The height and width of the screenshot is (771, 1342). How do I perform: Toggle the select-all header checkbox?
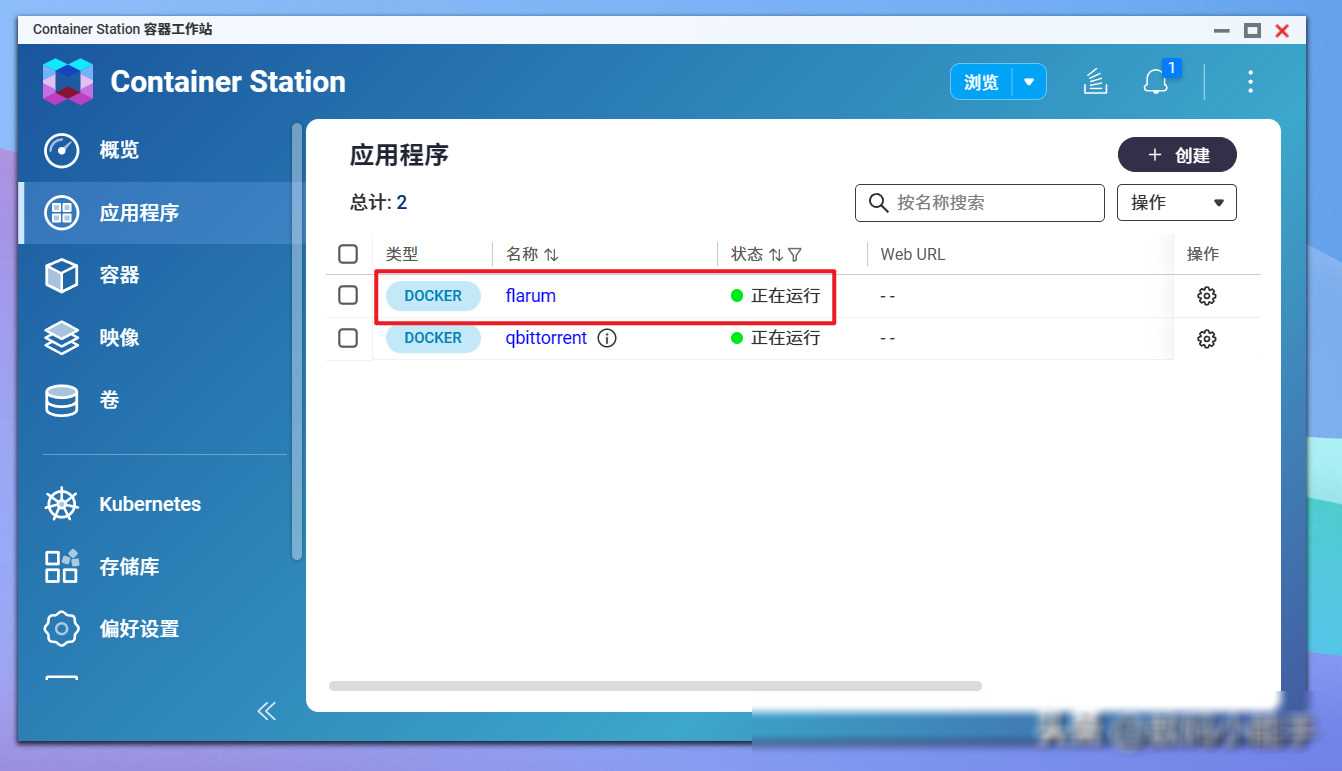point(348,254)
